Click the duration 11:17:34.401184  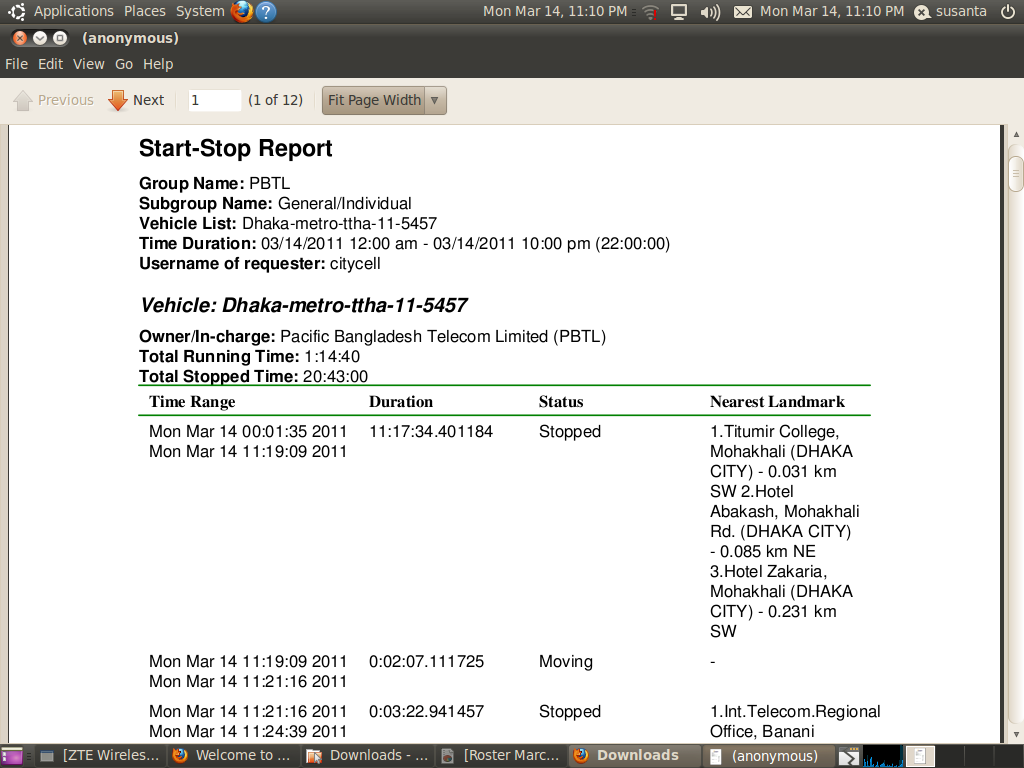431,432
